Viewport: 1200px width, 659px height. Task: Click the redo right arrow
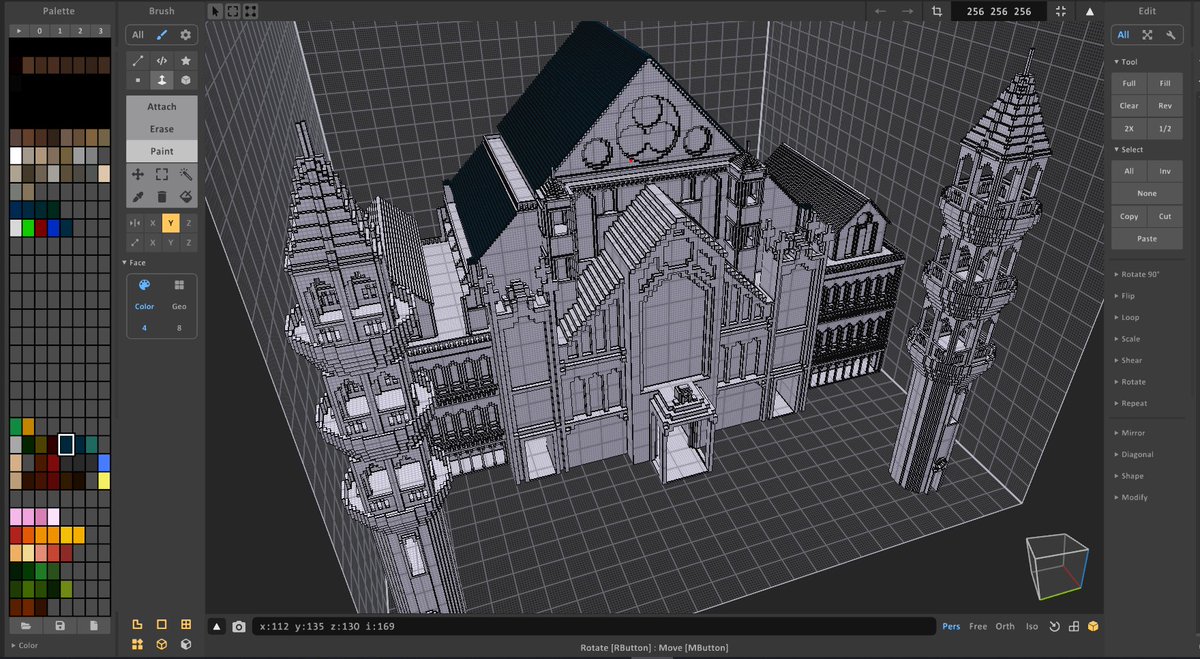tap(907, 11)
